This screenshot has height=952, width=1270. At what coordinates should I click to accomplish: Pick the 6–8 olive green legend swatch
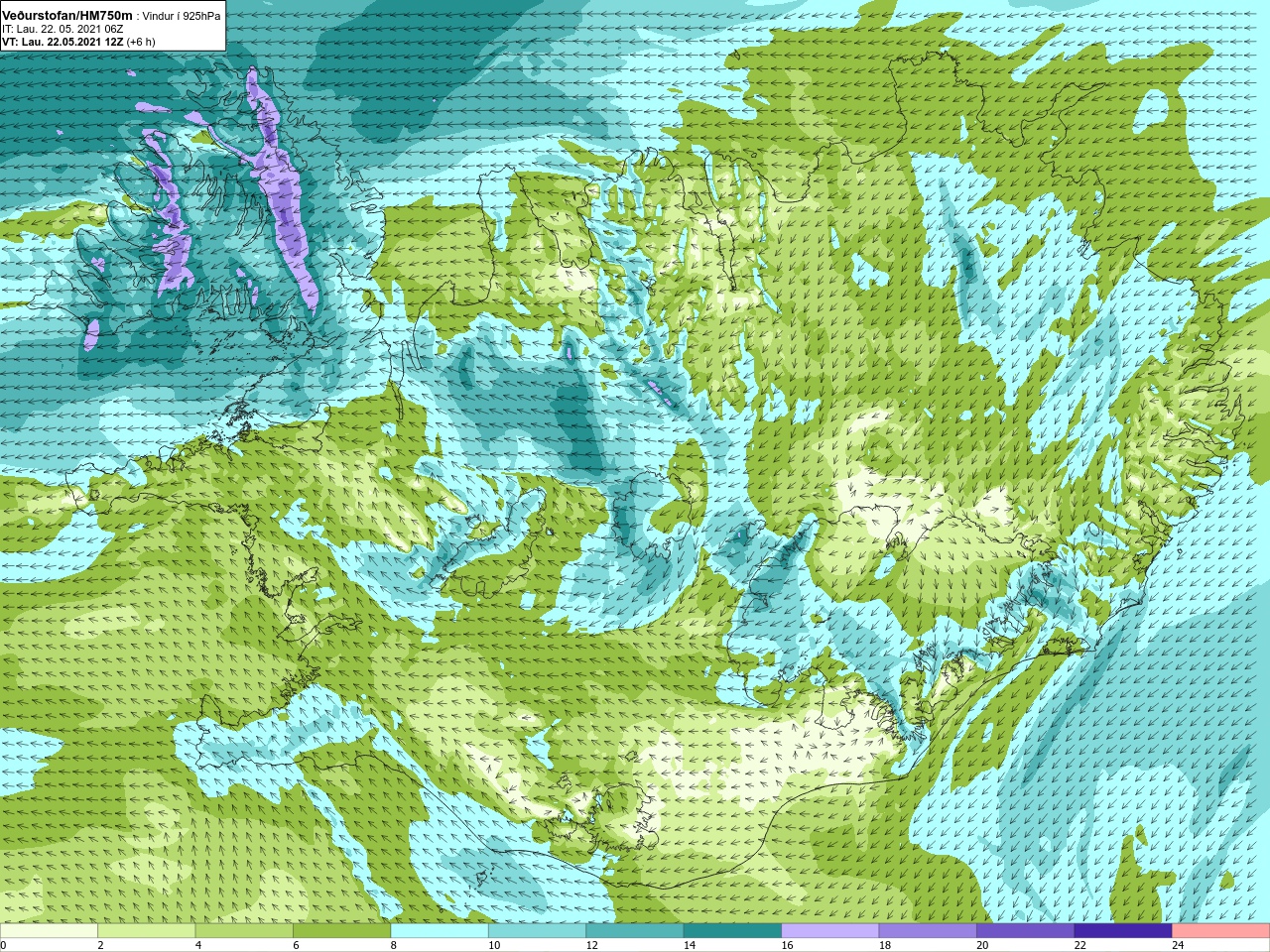(x=341, y=931)
